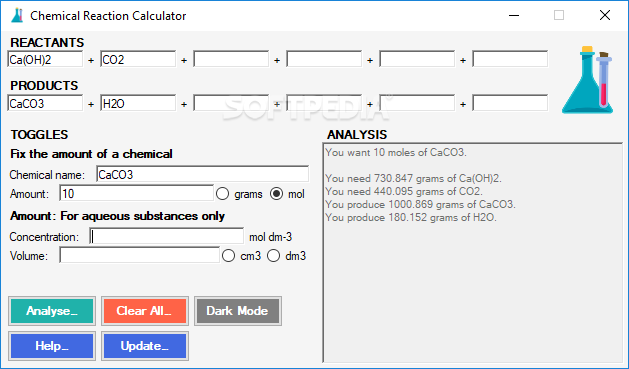
Task: Click the flask logo image
Action: point(587,80)
